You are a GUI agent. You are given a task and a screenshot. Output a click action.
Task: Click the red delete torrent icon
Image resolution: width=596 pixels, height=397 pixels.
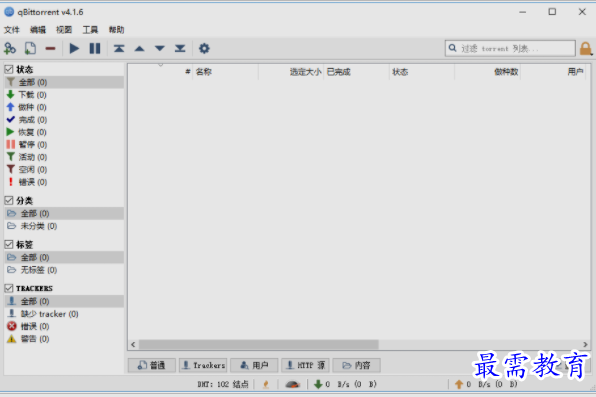click(x=50, y=48)
